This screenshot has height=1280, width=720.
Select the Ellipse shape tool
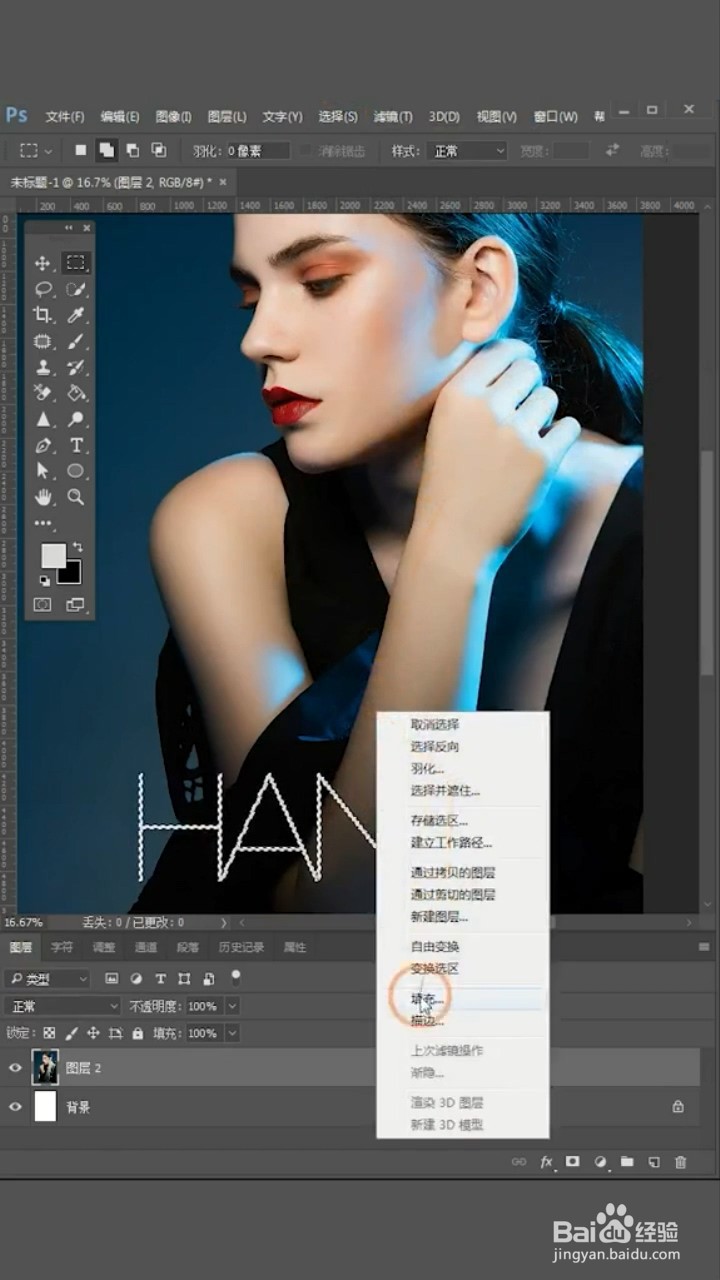(x=75, y=471)
